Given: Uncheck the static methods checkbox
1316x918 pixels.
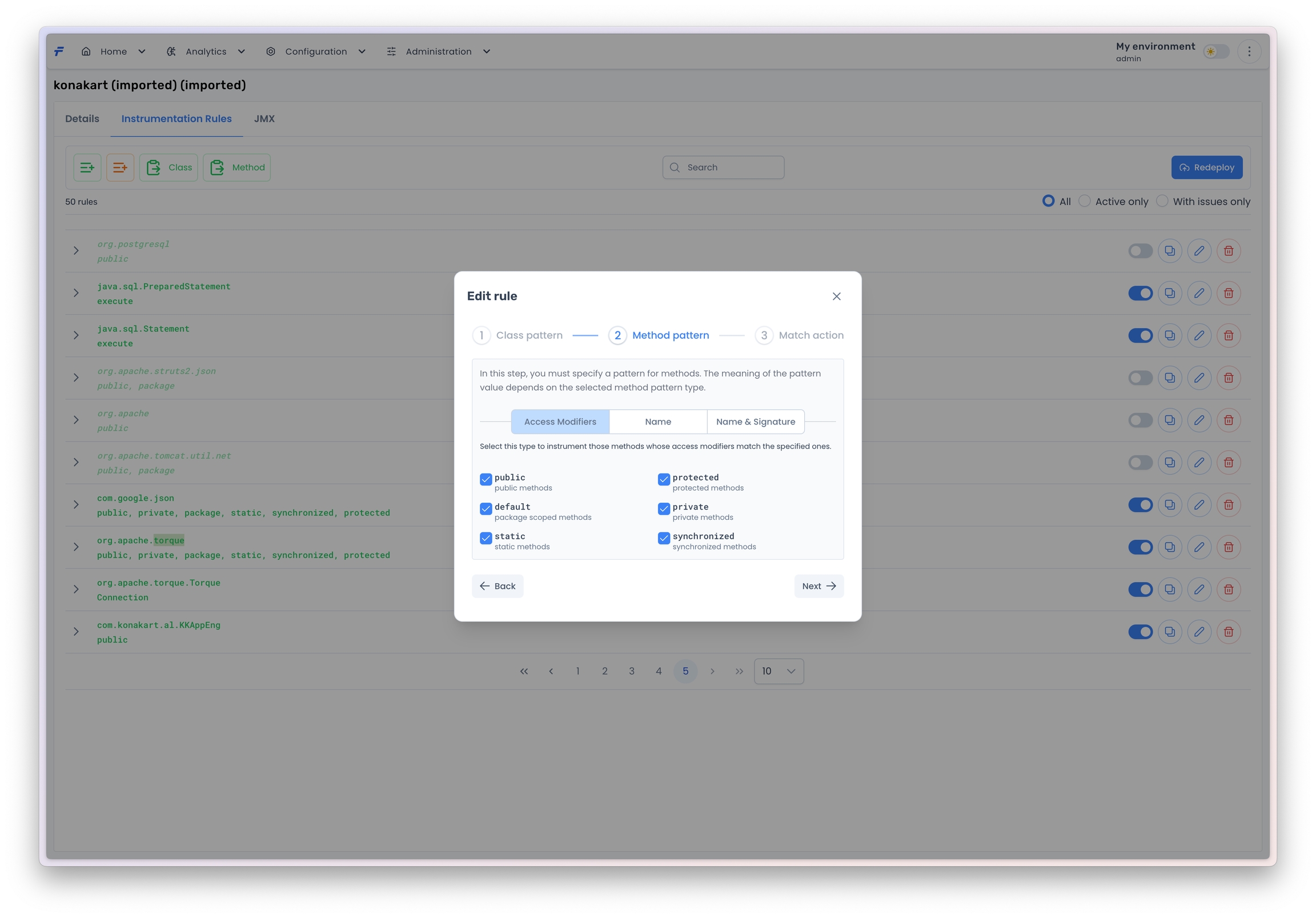Looking at the screenshot, I should point(486,538).
